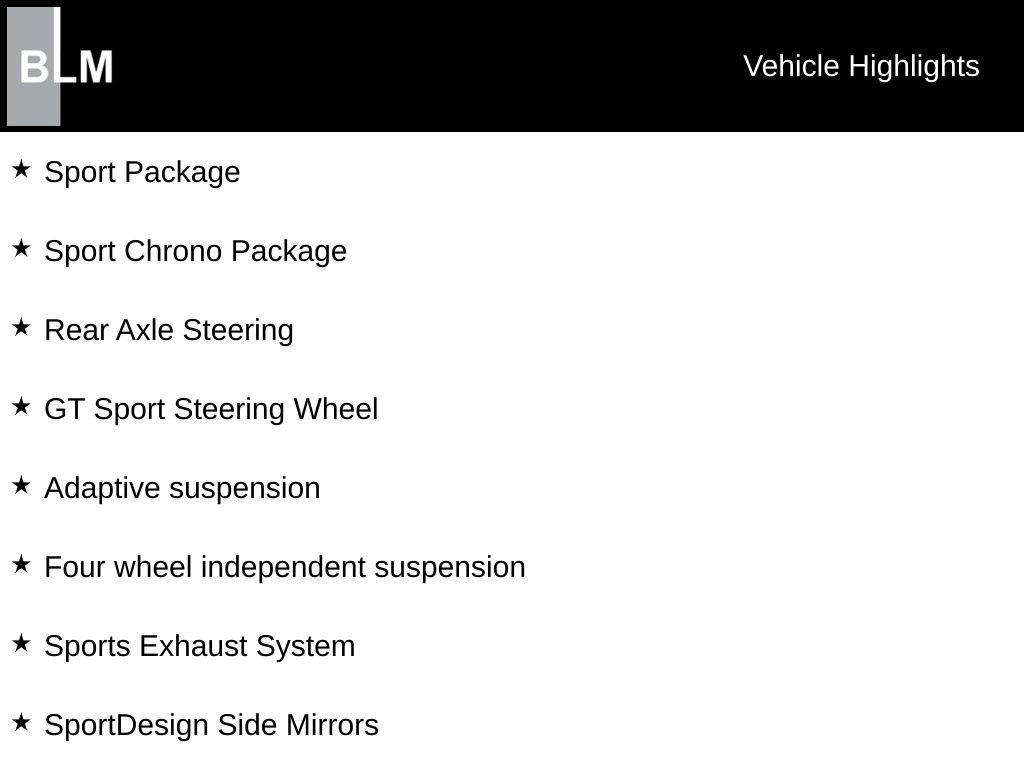
Task: Click the star beside Sport Chrono Package
Action: click(21, 248)
